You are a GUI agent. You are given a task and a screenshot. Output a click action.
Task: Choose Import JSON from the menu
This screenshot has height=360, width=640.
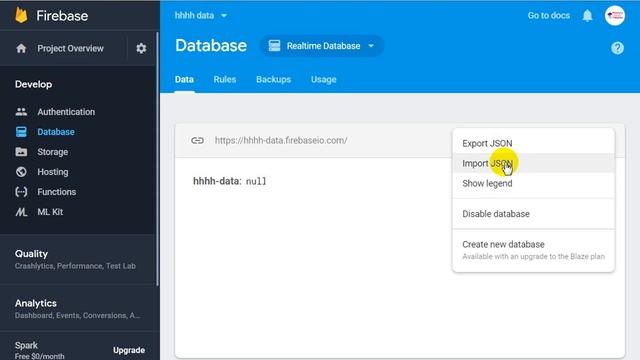[533, 163]
